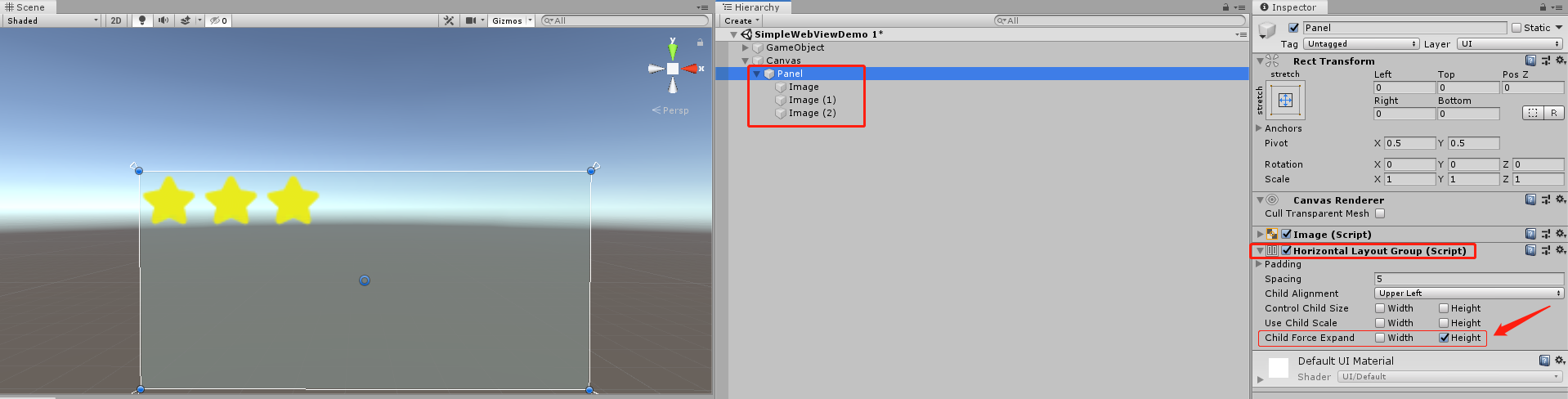
Task: Open the Static flags dropdown arrow
Action: 1559,28
